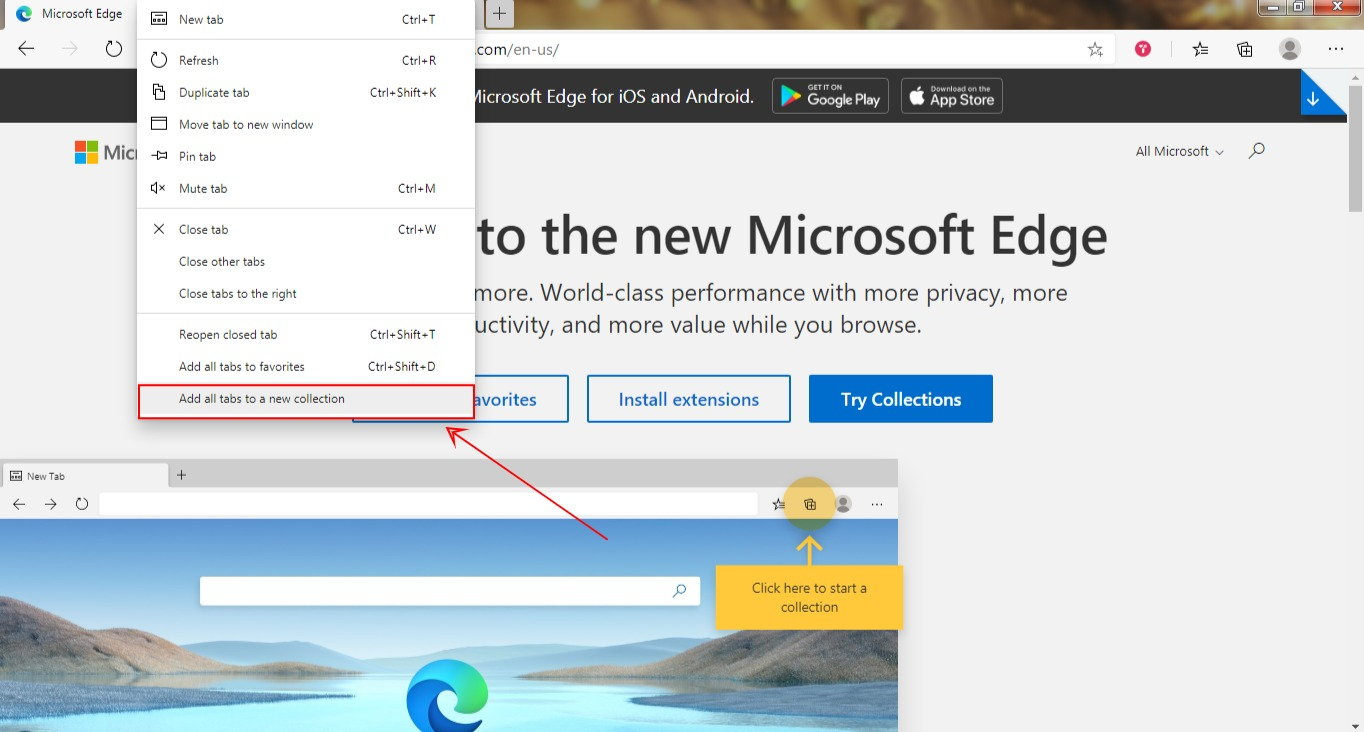Go back using the navigation arrow

[27, 47]
